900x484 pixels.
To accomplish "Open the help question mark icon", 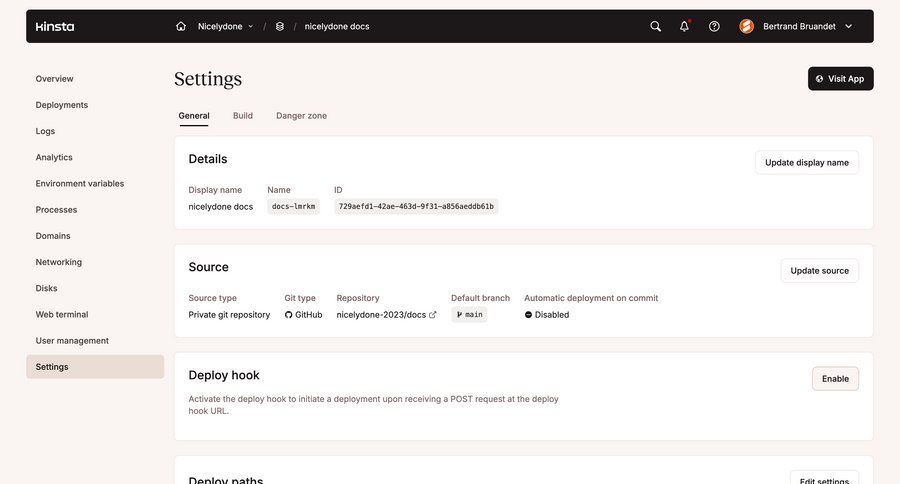I will tap(714, 26).
